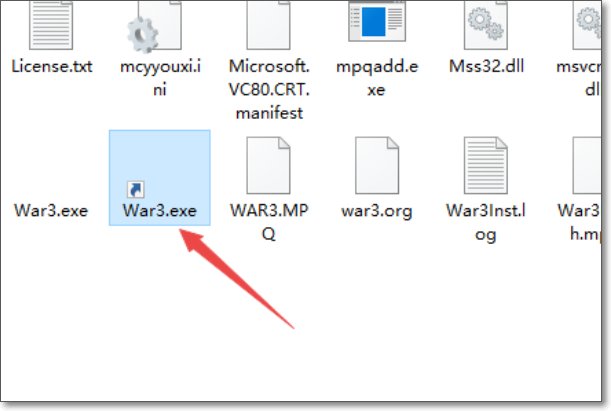The image size is (611, 411).
Task: Click the highlighted War3.exe shortcut filename
Action: 159,211
